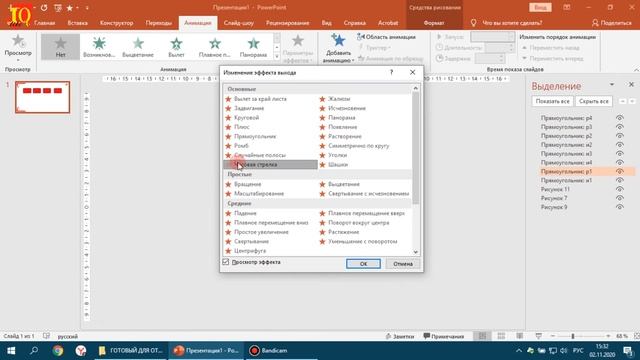The height and width of the screenshot is (360, 640).
Task: Select 'Прямоугольник: и1' in selection pane
Action: pyautogui.click(x=566, y=180)
